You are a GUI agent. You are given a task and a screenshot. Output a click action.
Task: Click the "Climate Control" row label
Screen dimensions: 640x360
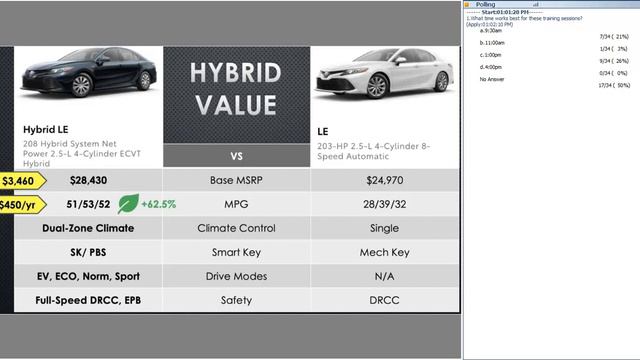[236, 228]
